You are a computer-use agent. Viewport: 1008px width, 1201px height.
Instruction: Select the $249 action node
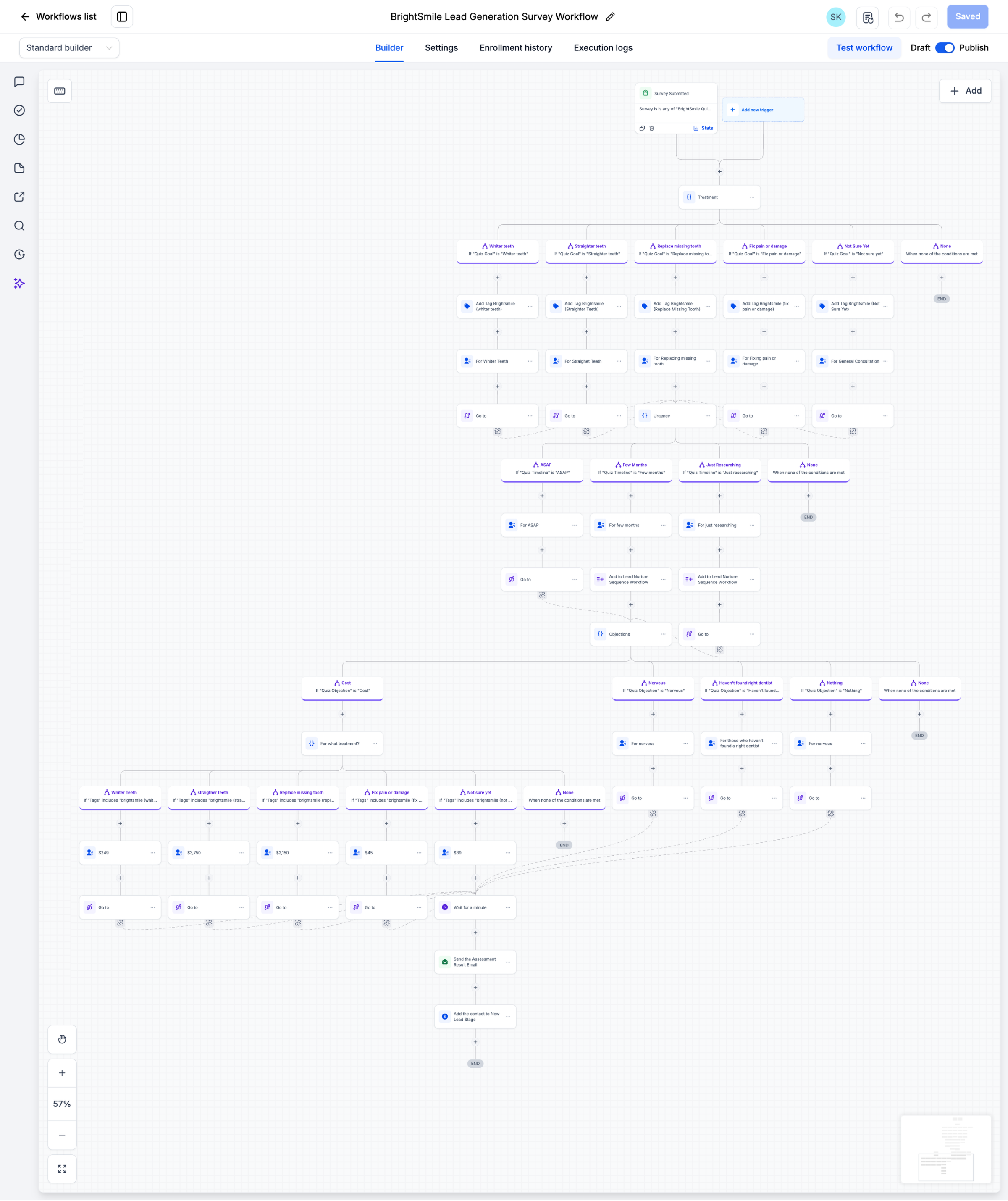pos(120,853)
